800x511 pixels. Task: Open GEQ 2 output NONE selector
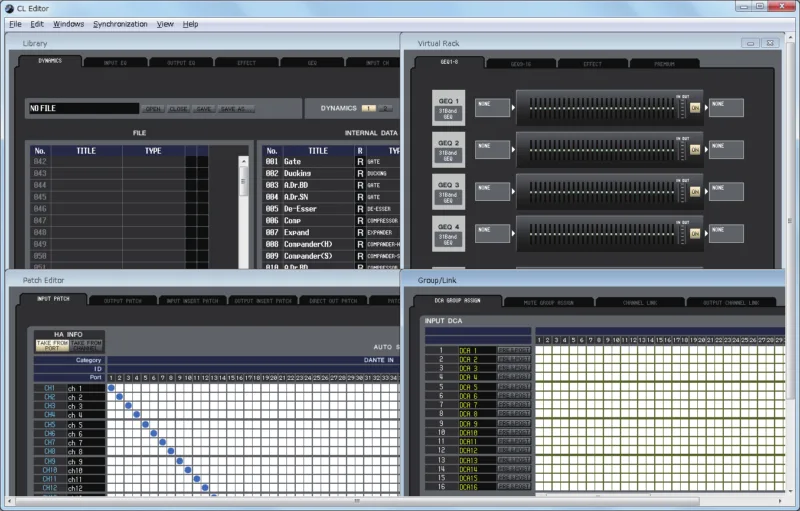726,149
